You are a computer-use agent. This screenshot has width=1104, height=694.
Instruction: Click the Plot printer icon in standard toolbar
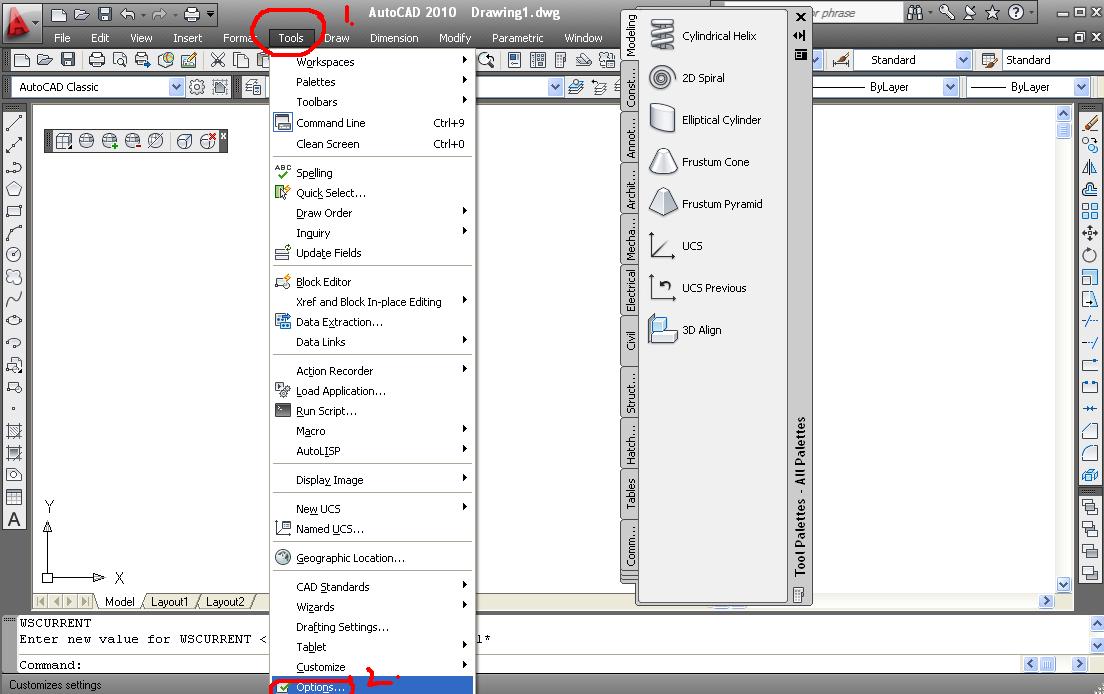tap(96, 61)
